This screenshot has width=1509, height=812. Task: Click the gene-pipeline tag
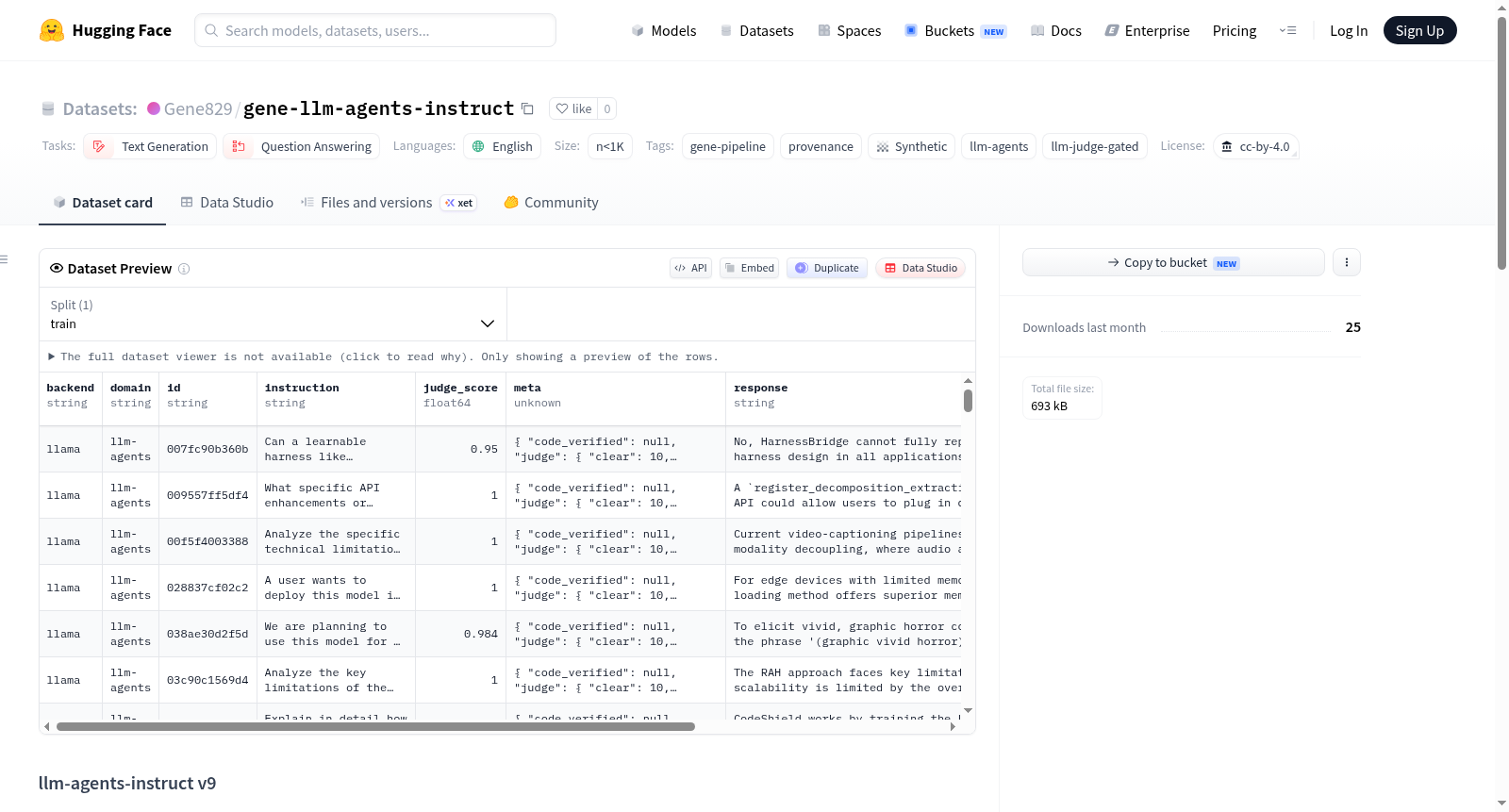(728, 146)
